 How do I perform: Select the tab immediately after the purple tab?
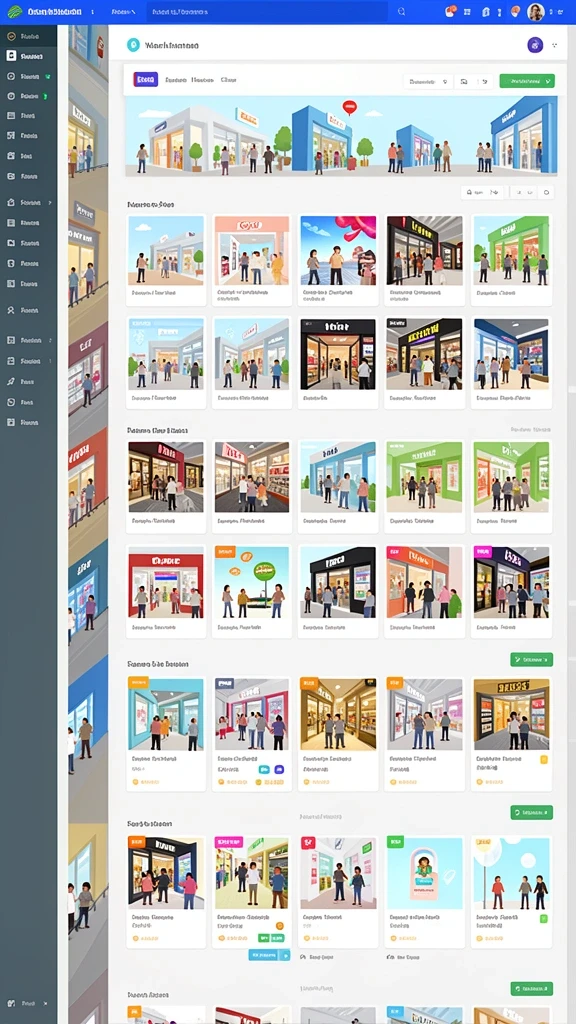click(x=176, y=80)
